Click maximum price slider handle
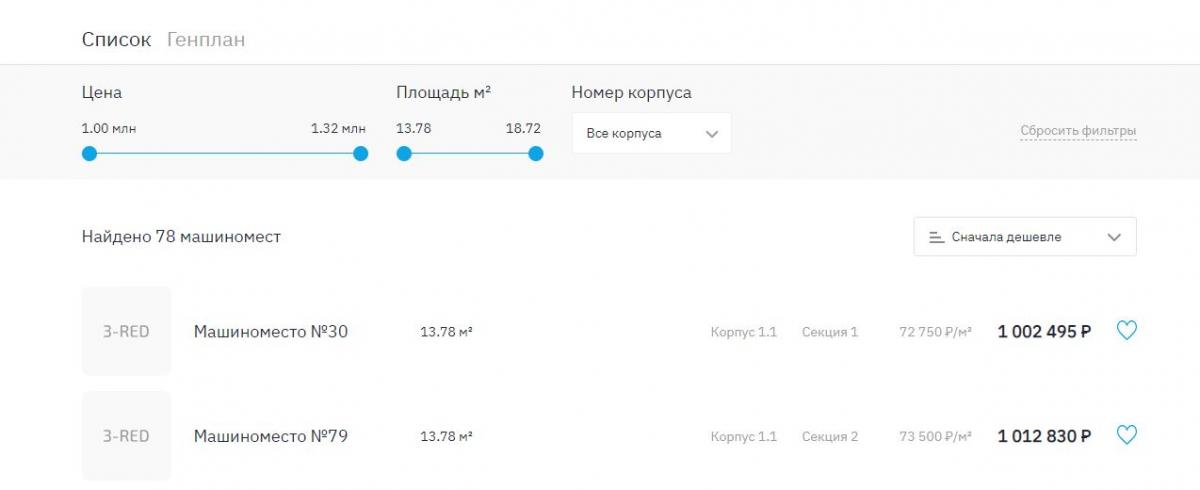The width and height of the screenshot is (1200, 490). coord(360,153)
